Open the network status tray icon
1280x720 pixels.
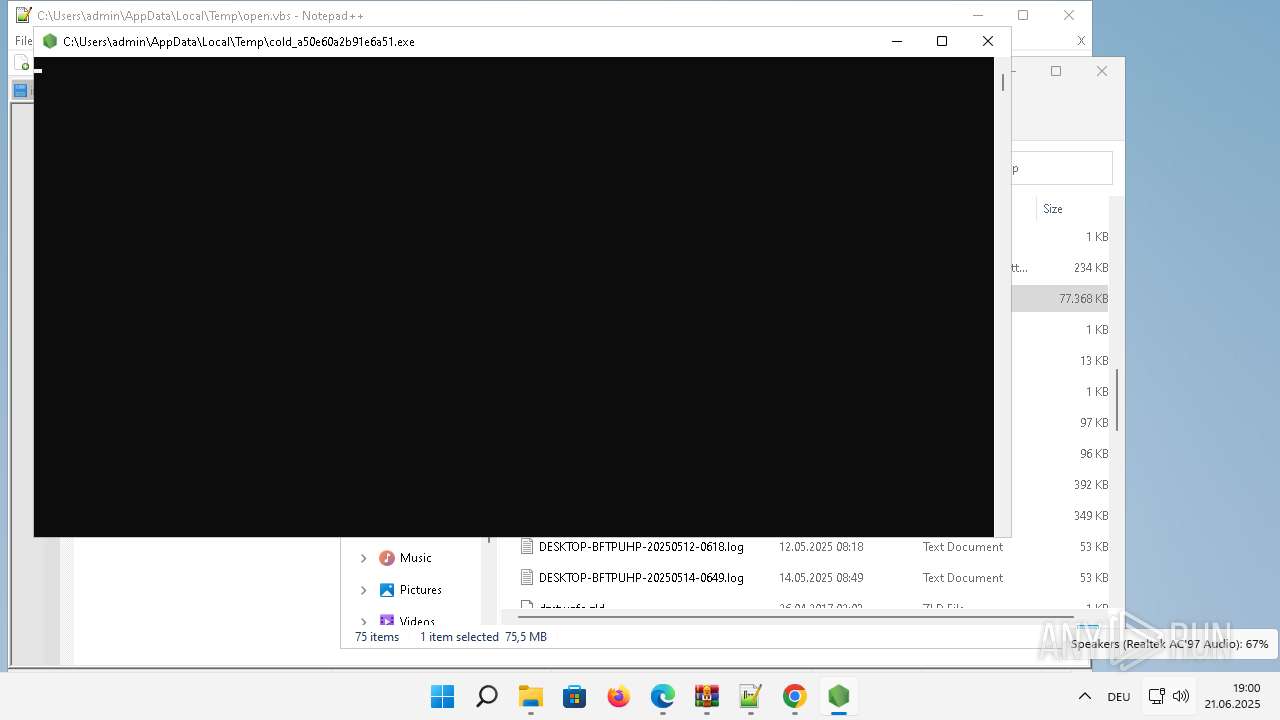(x=1157, y=696)
